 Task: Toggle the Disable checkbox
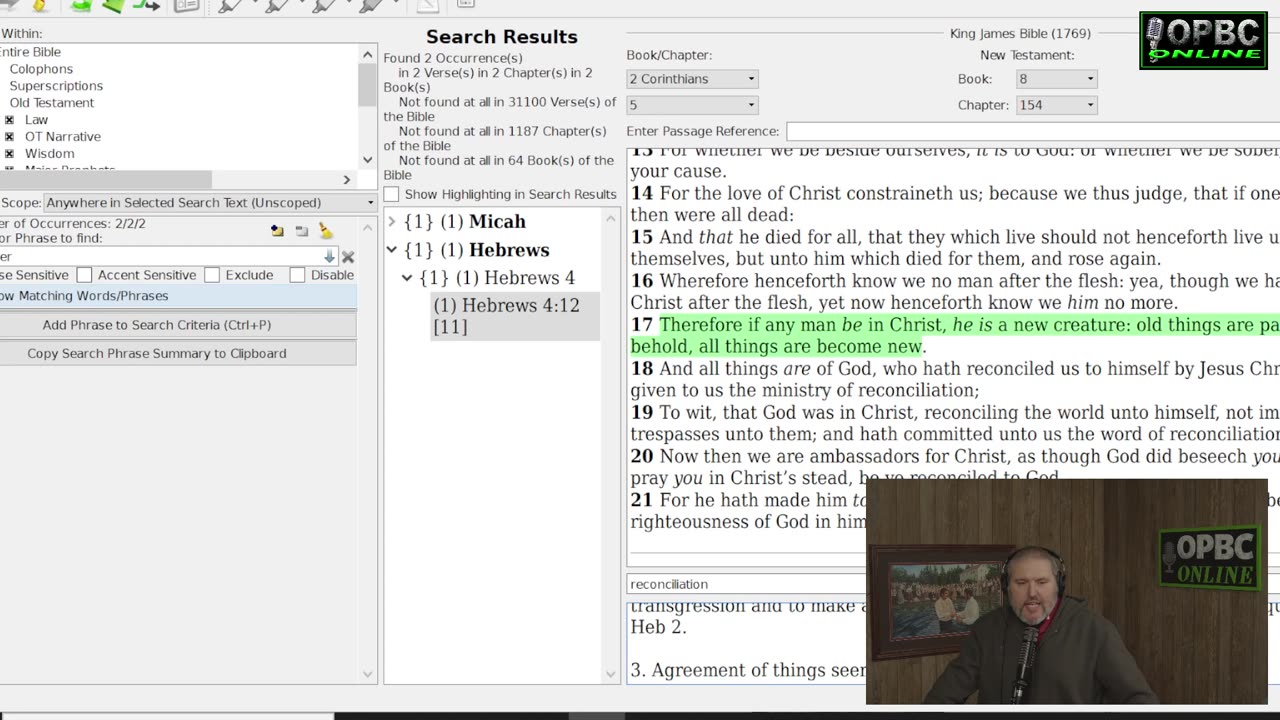297,275
